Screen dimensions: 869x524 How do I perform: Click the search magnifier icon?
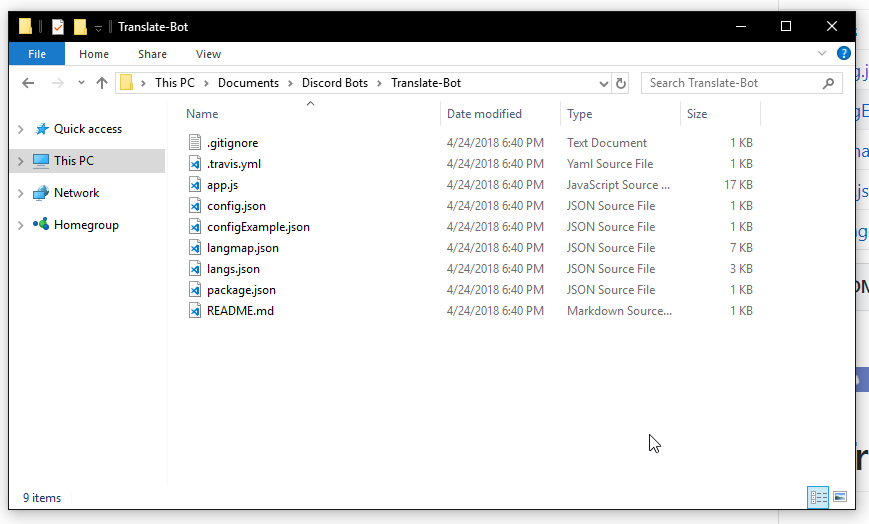[828, 83]
